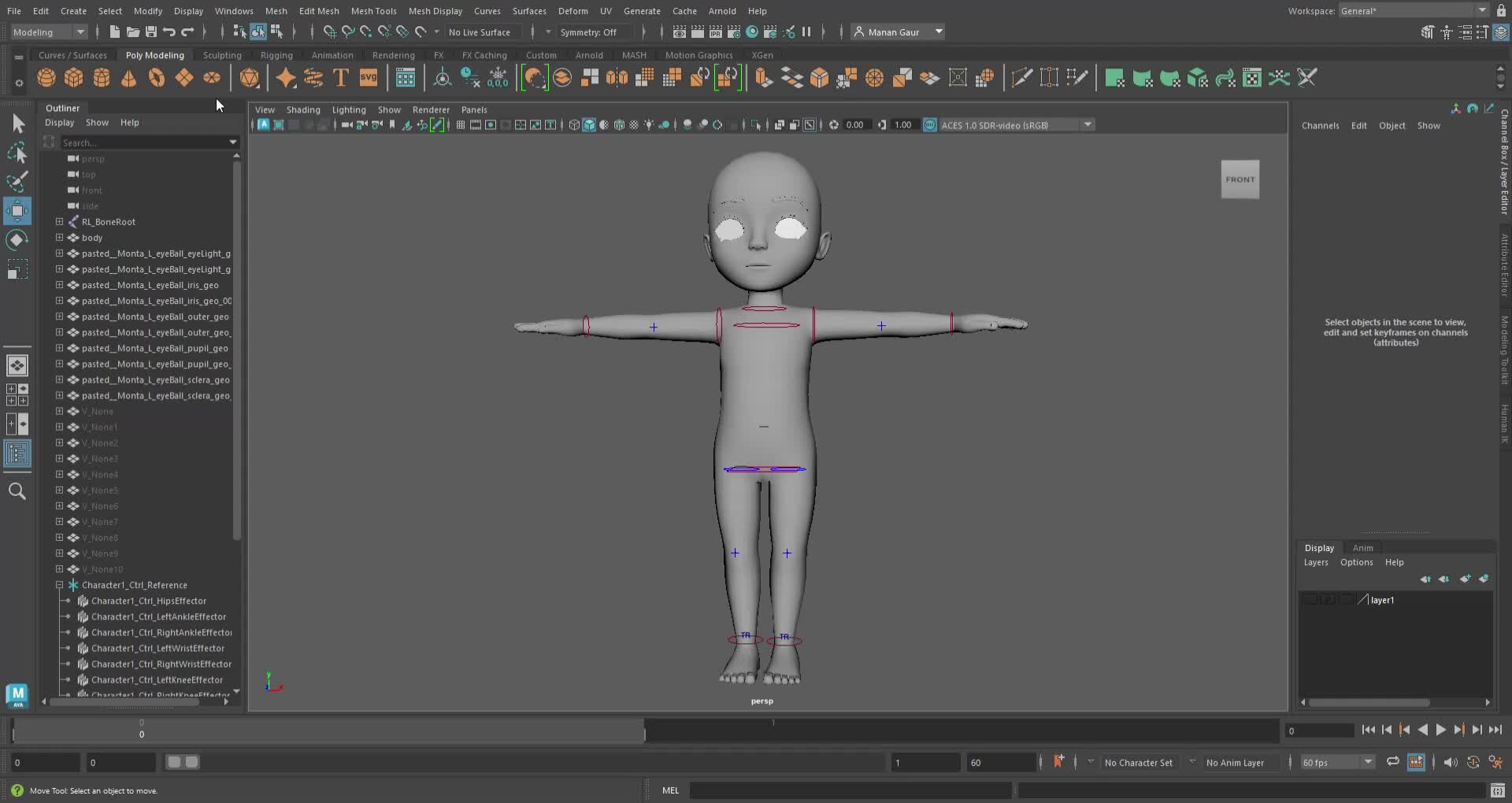
Task: Open the Type tool on the Poly Modeling shelf
Action: pos(341,77)
